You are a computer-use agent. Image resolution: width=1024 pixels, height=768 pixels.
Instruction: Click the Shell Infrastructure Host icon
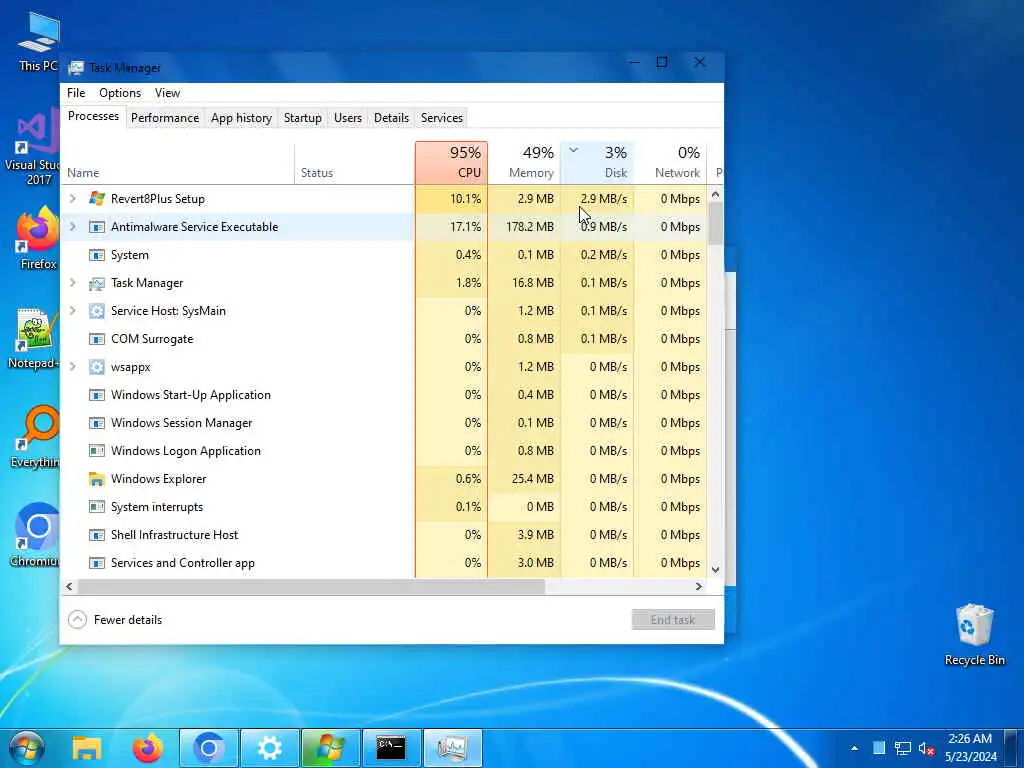[97, 536]
